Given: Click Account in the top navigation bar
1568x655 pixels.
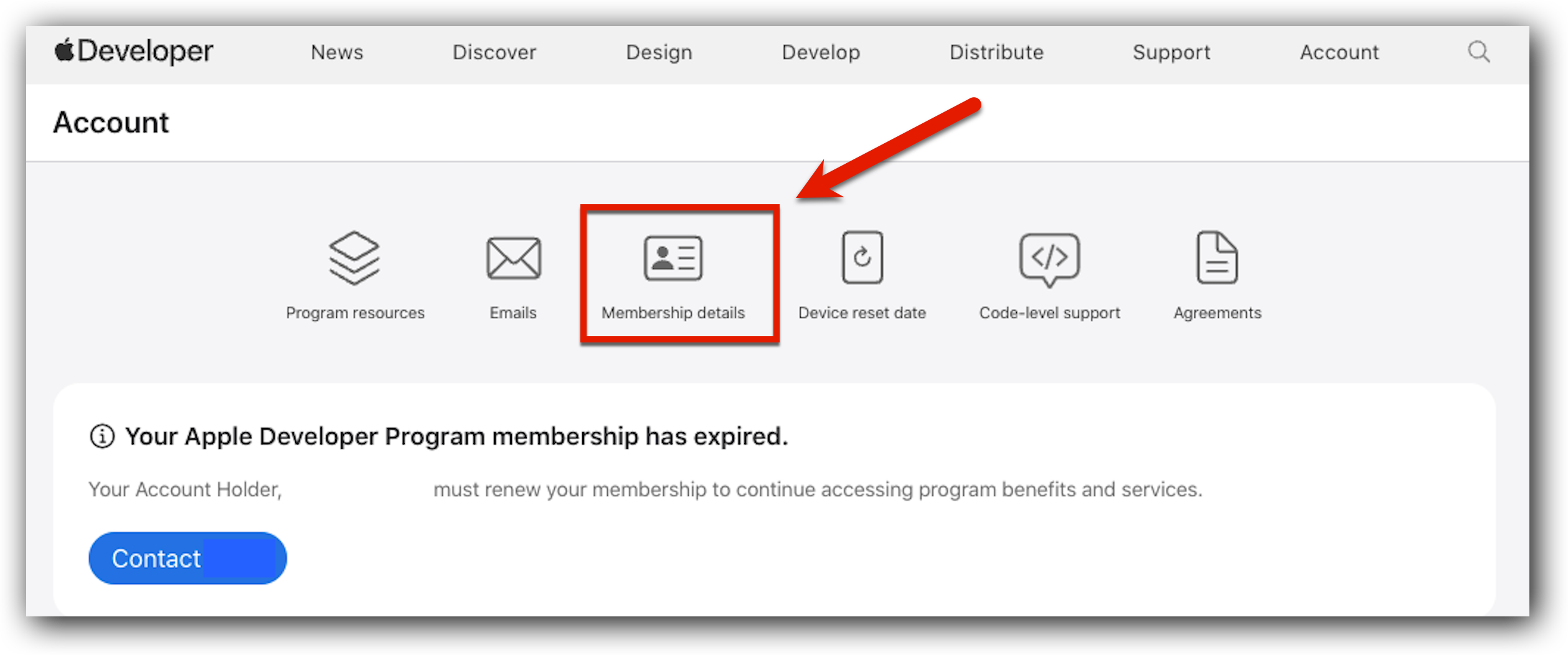Looking at the screenshot, I should 1339,52.
